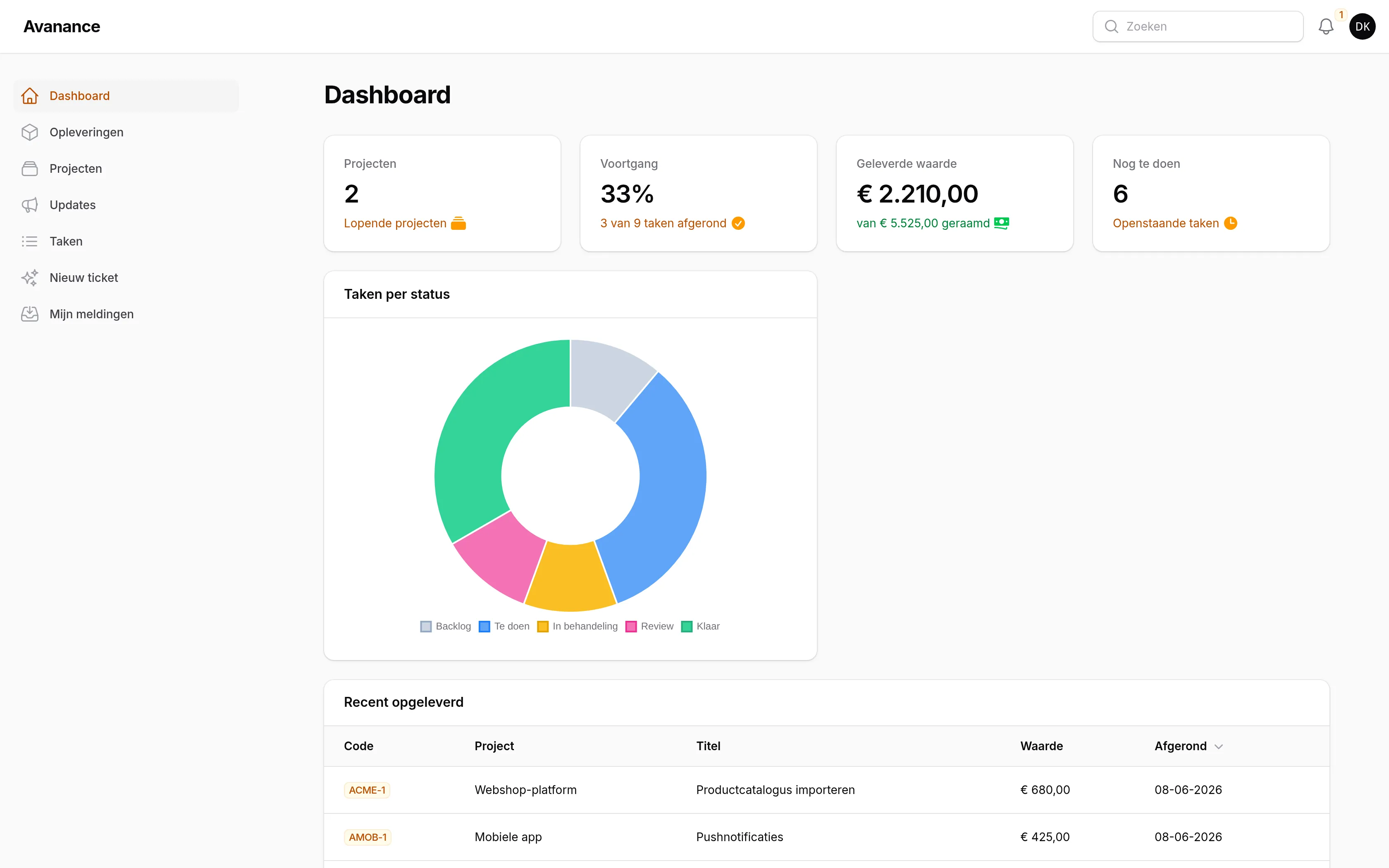The height and width of the screenshot is (868, 1389).
Task: Click the Nieuw ticket sparkle icon
Action: tap(30, 278)
